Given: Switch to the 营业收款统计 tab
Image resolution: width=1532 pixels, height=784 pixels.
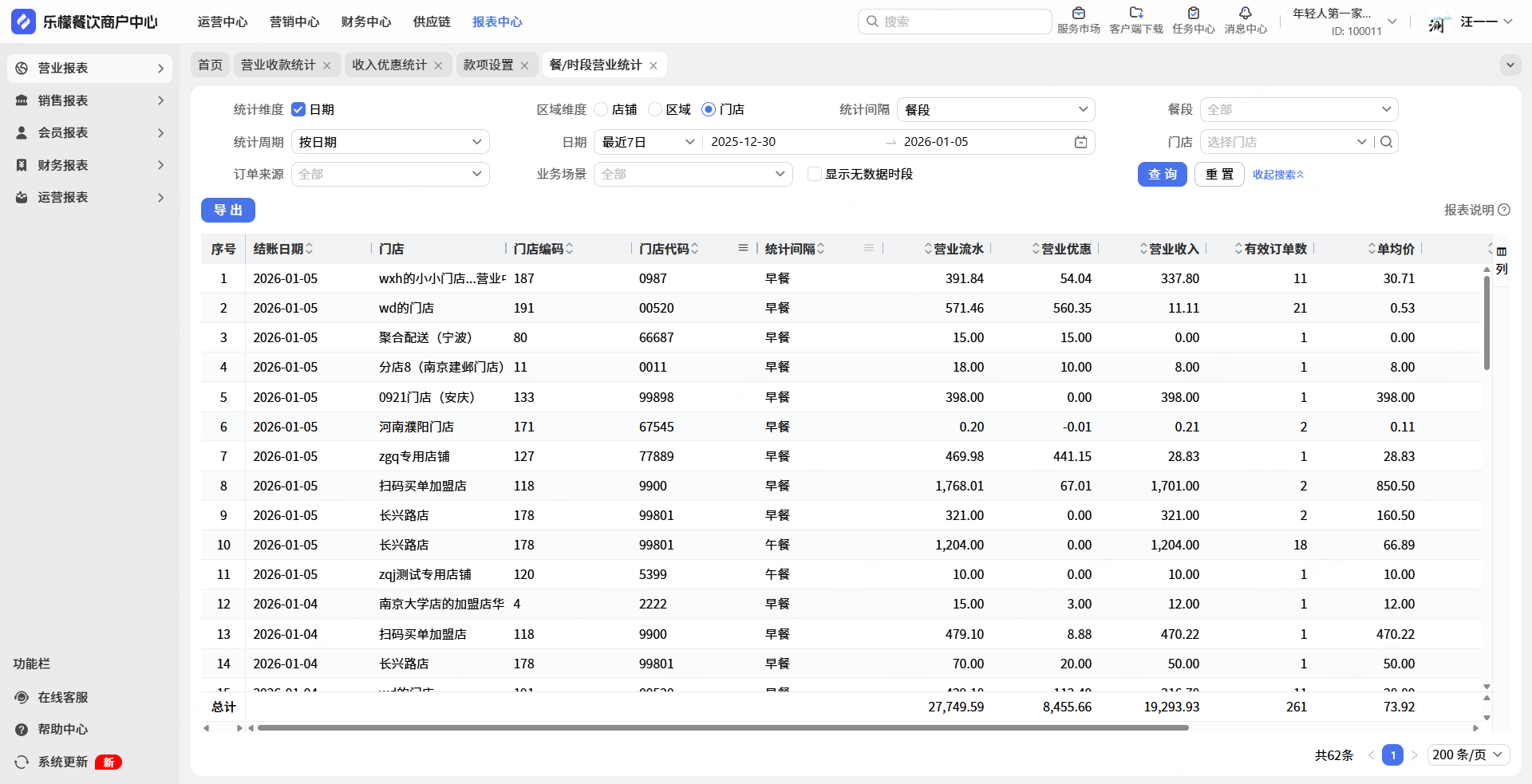Looking at the screenshot, I should pyautogui.click(x=278, y=65).
